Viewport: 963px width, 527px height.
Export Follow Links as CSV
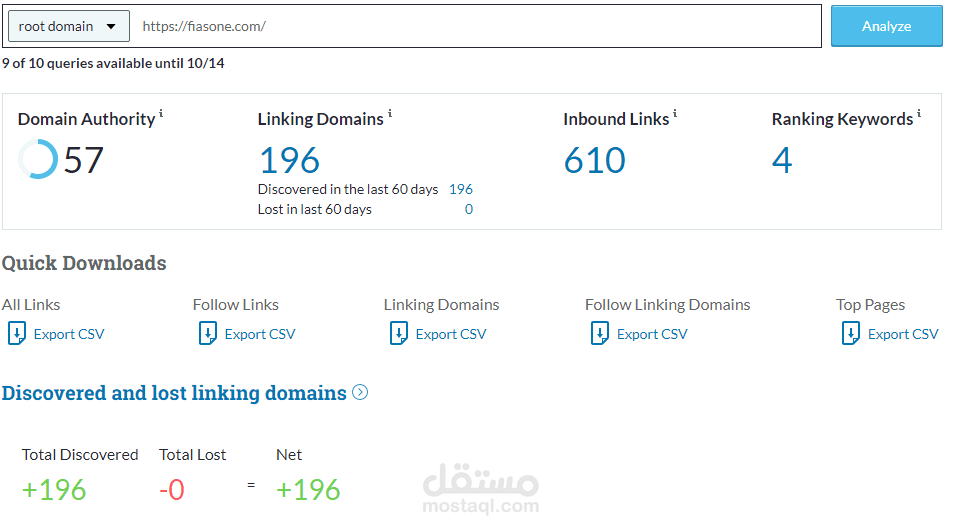[x=260, y=334]
